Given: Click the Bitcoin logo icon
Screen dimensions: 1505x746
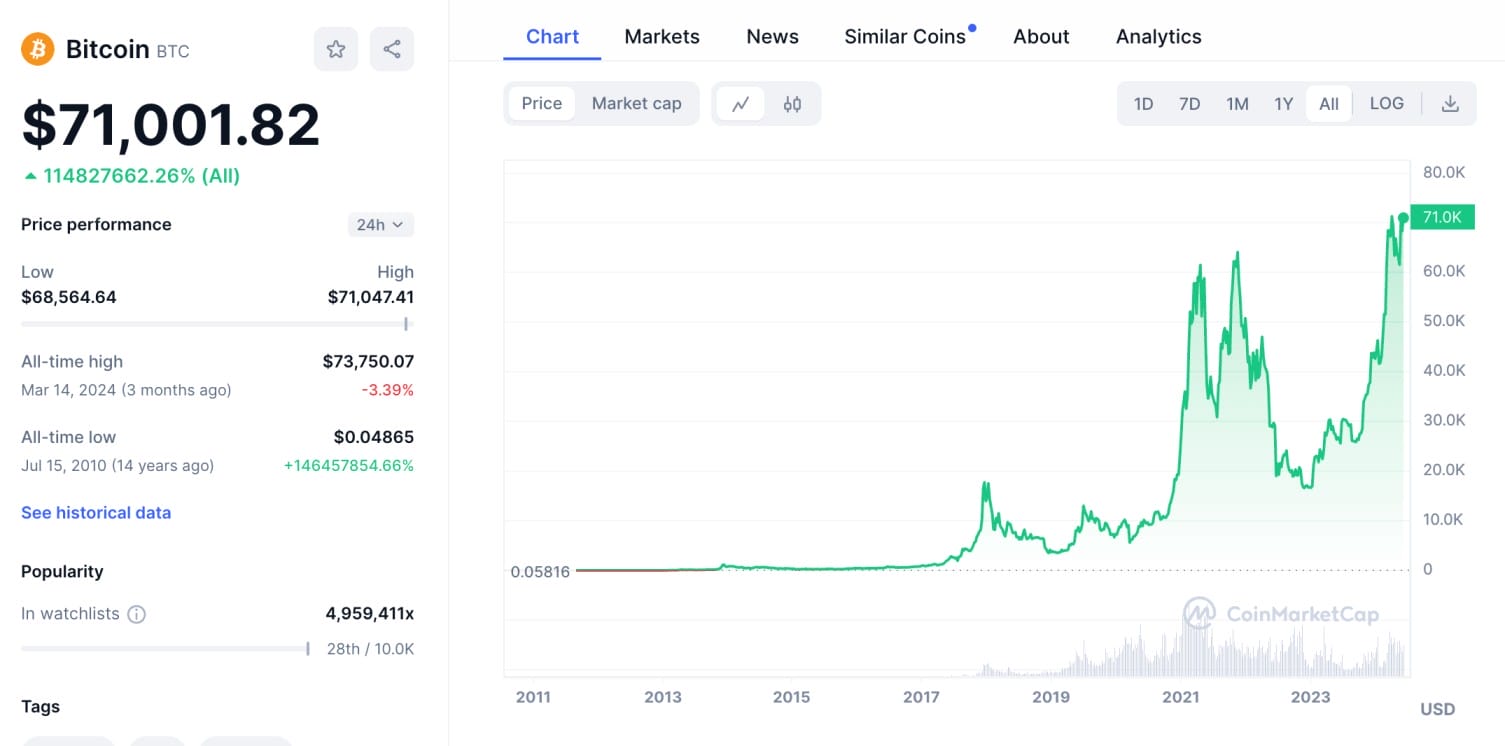Looking at the screenshot, I should pos(36,48).
